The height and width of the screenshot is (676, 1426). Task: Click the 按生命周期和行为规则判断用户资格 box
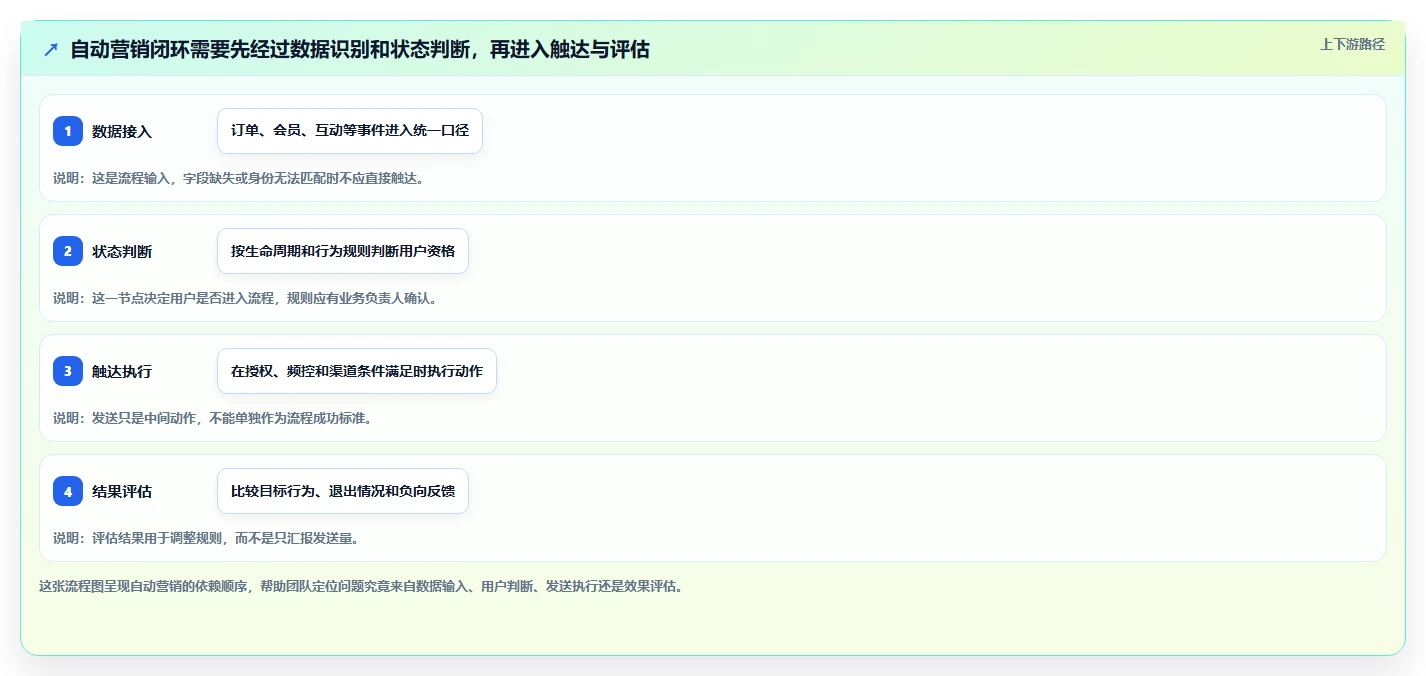click(343, 251)
